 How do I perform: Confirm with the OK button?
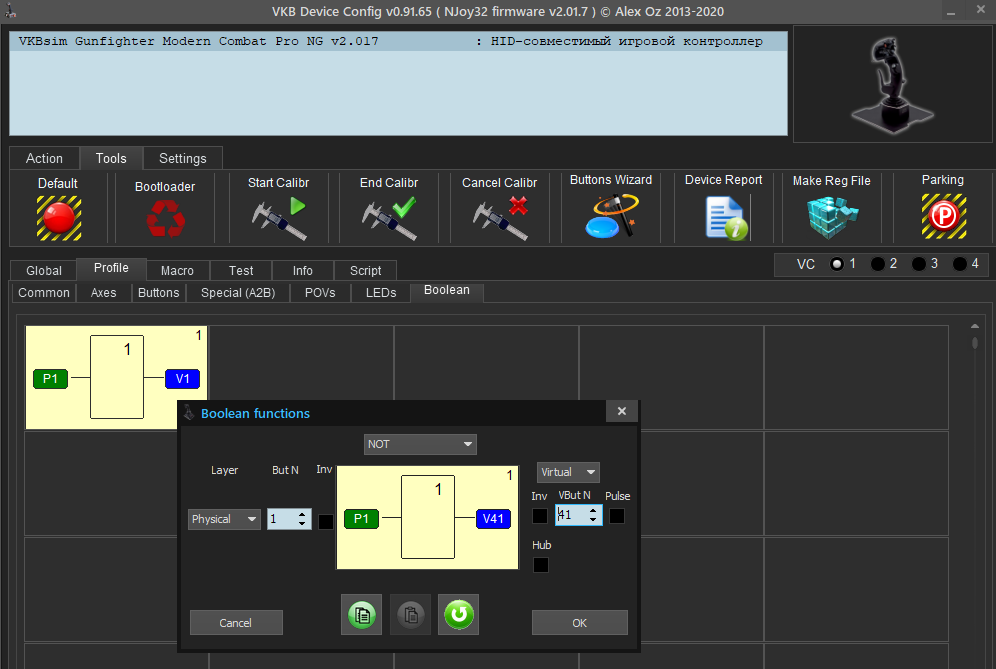[579, 623]
